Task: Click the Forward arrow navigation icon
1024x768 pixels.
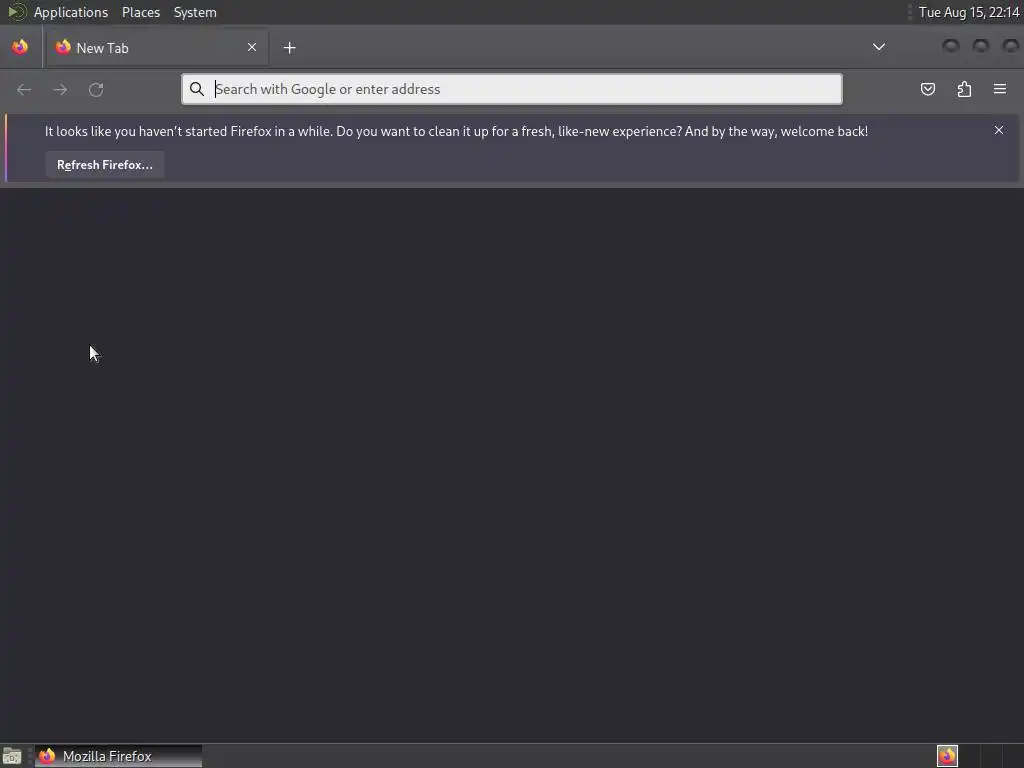Action: click(60, 89)
